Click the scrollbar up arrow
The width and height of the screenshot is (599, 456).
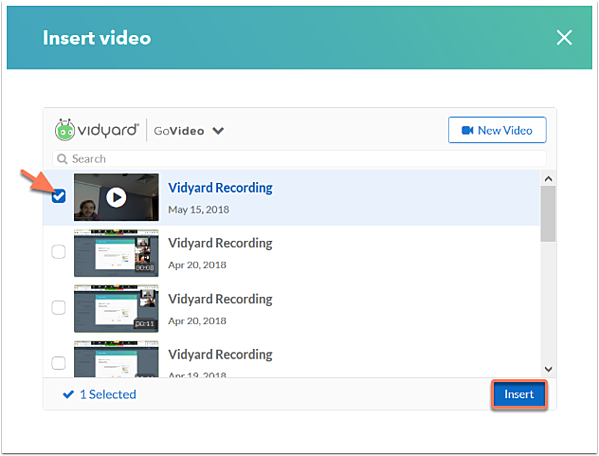[x=548, y=179]
